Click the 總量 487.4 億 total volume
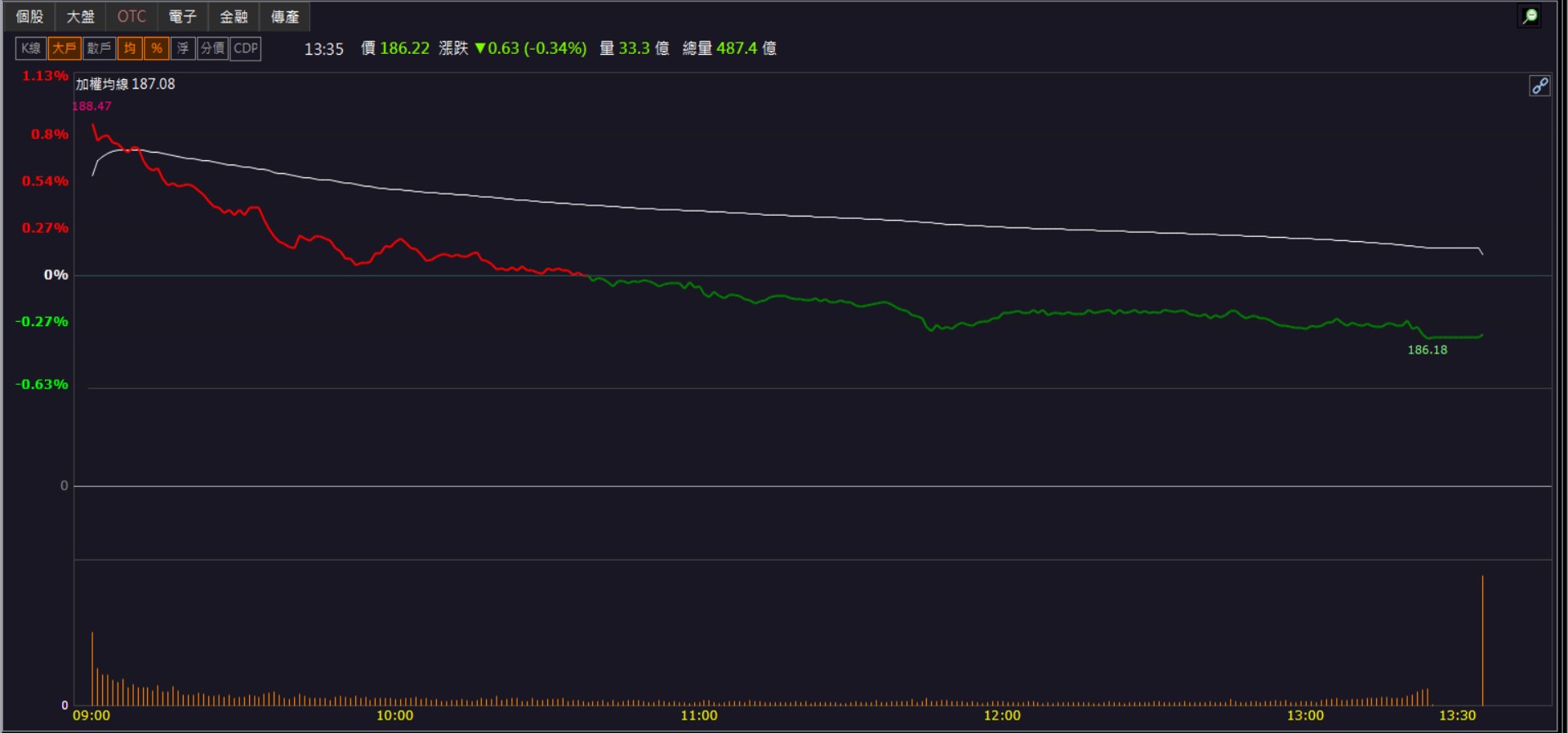This screenshot has height=733, width=1568. [729, 48]
